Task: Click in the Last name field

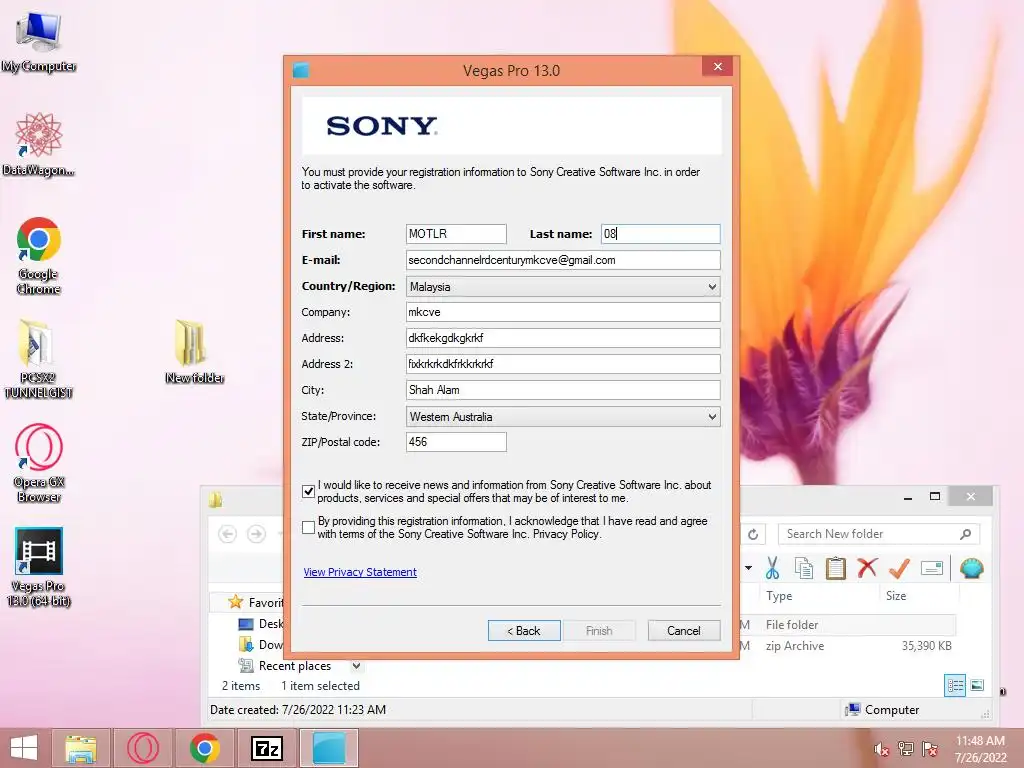Action: click(x=660, y=234)
